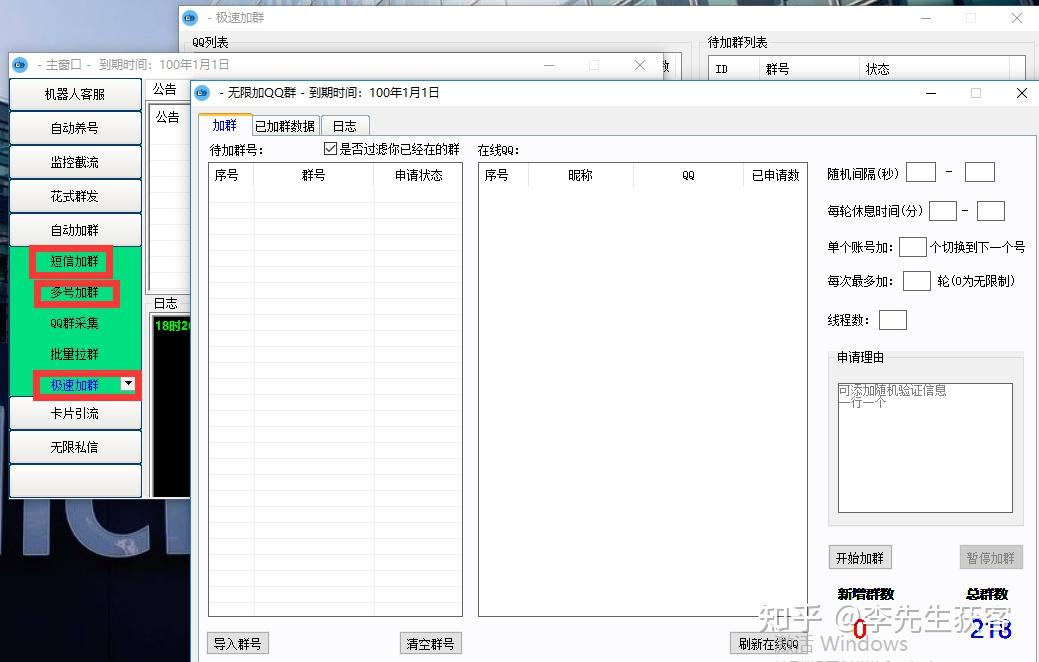Click the 暂停加群 button
This screenshot has width=1039, height=662.
(x=991, y=558)
